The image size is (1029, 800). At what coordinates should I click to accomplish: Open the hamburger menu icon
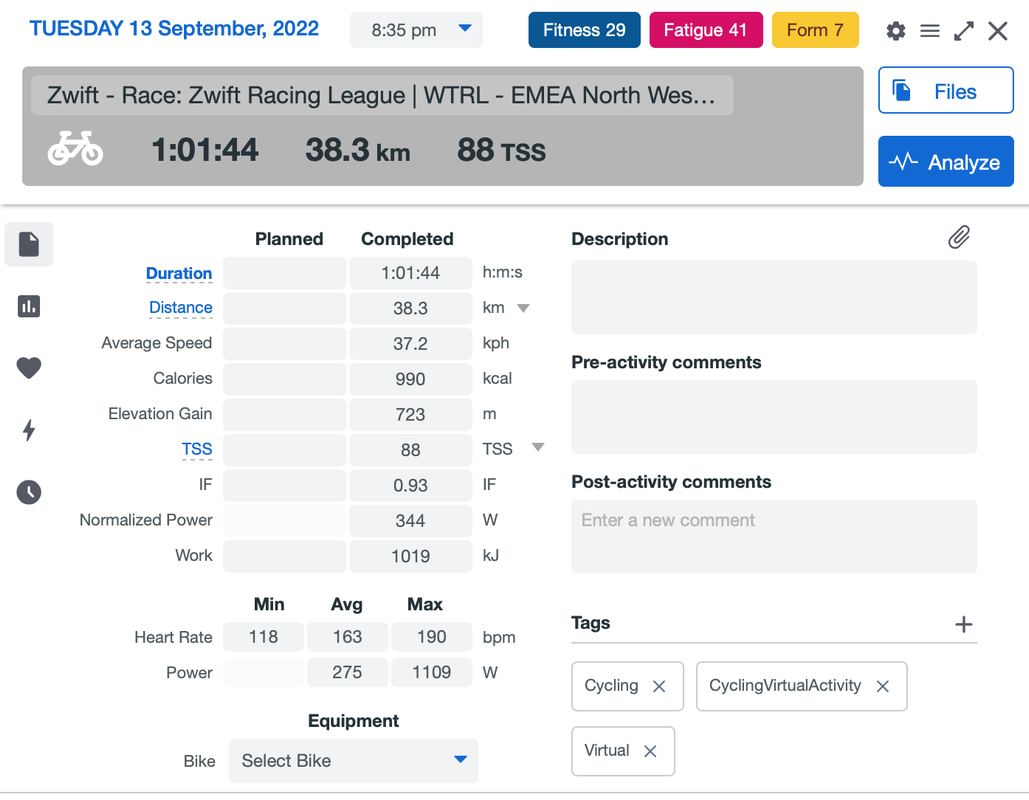930,31
